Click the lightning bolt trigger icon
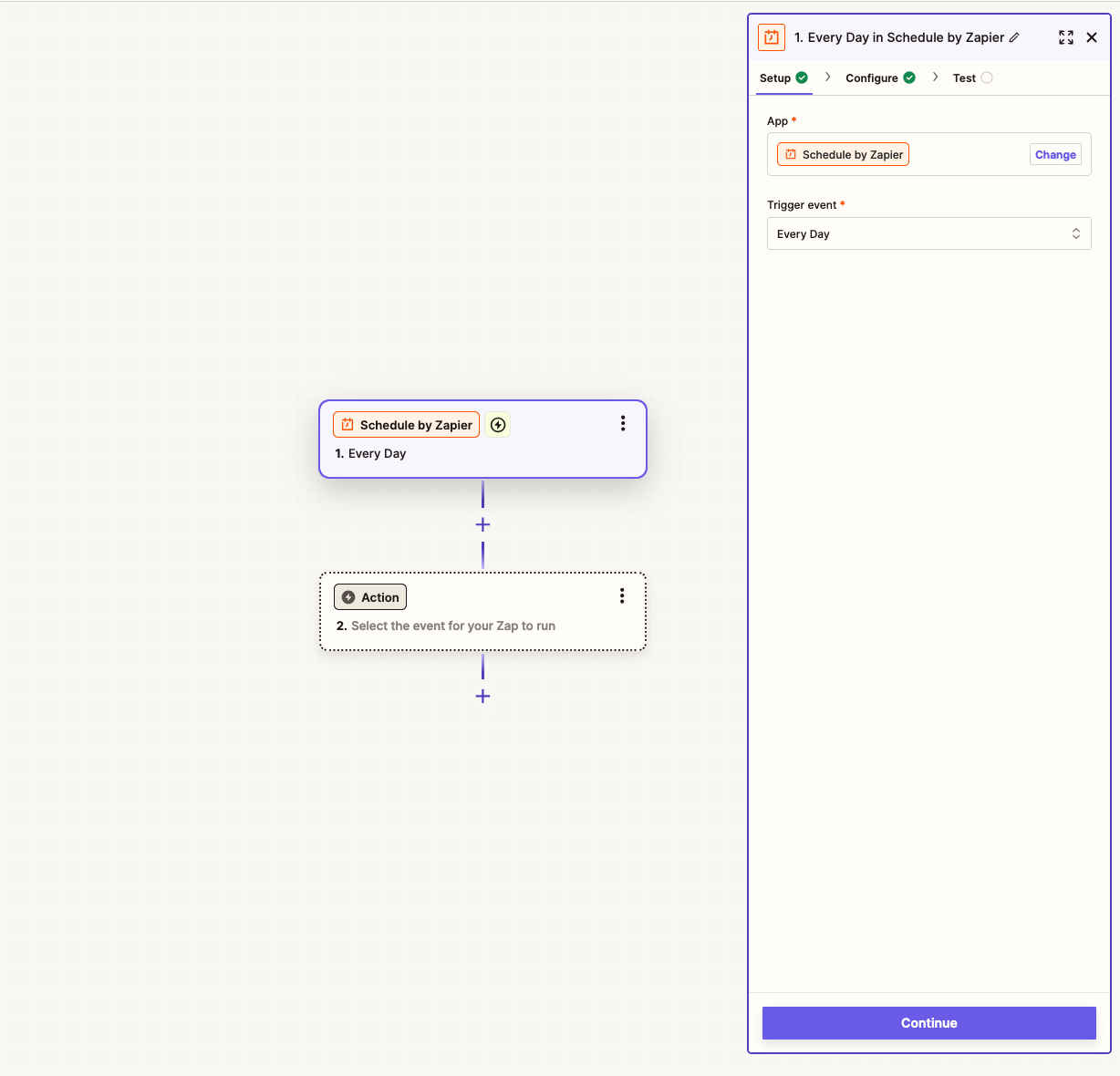 point(498,425)
